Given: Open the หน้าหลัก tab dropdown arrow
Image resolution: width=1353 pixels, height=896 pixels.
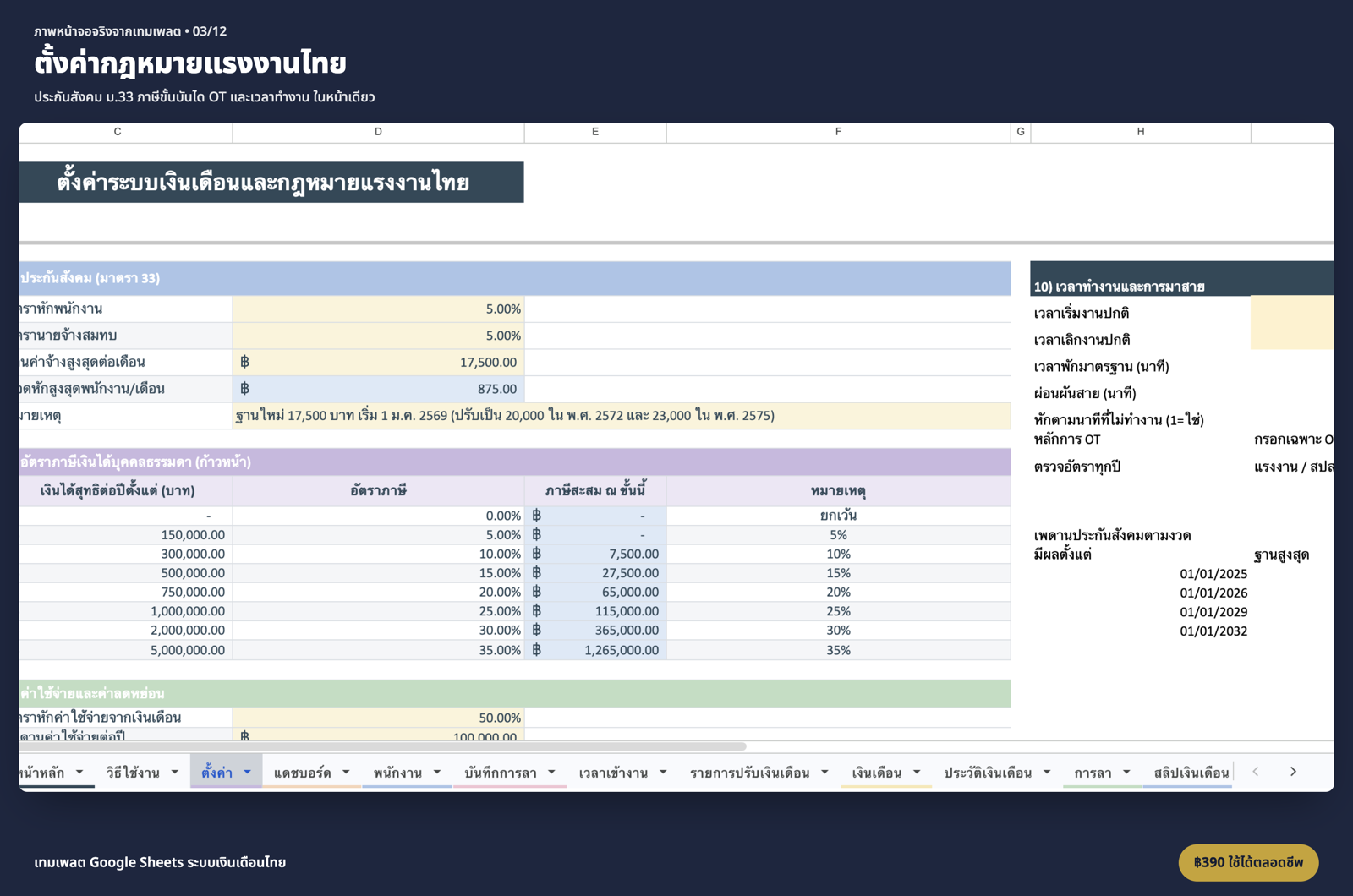Looking at the screenshot, I should [x=79, y=772].
